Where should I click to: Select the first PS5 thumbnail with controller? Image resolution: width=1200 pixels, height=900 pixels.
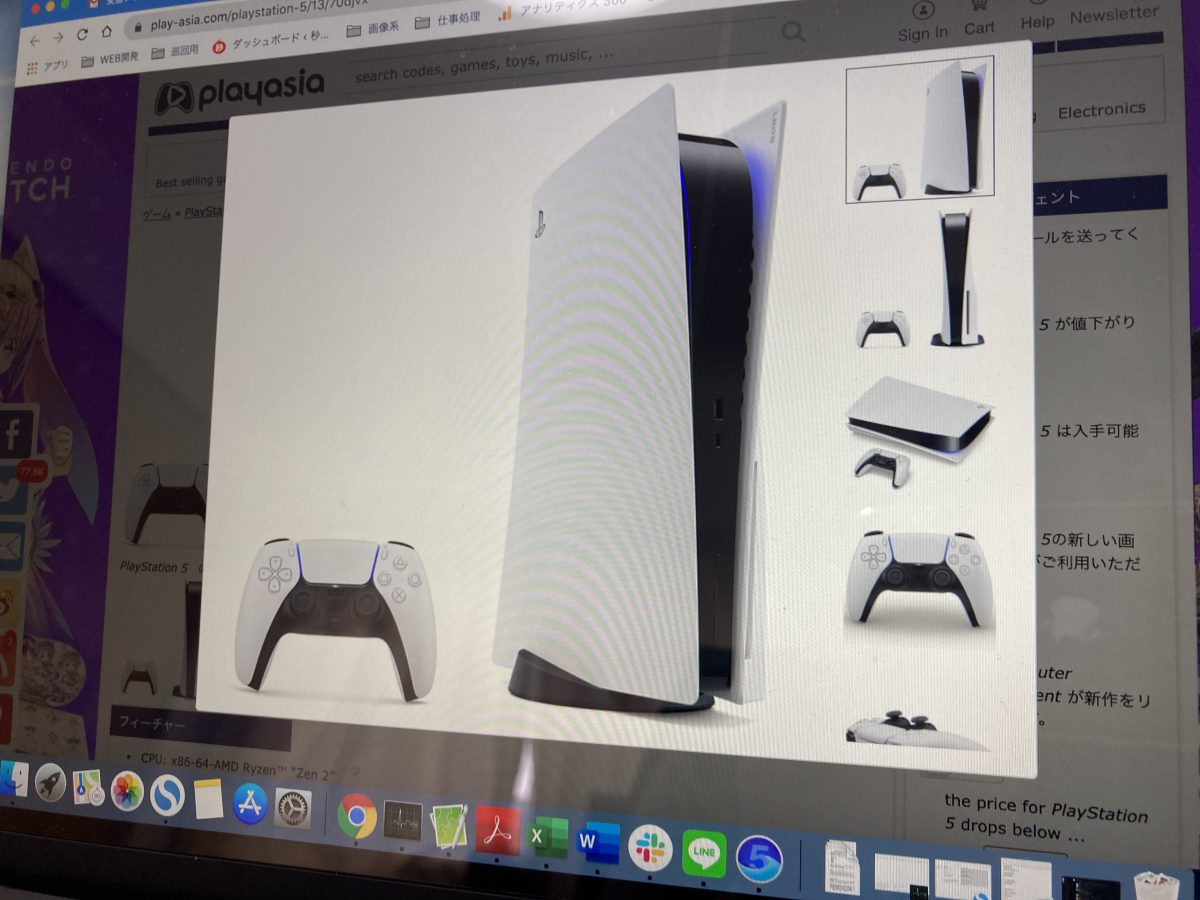point(919,130)
